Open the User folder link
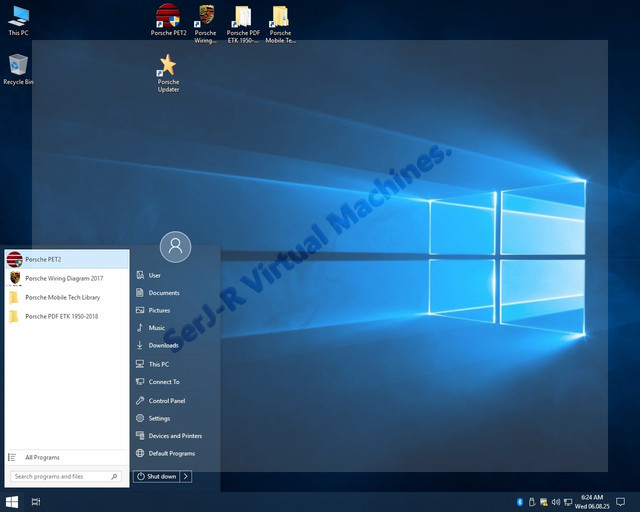The image size is (640, 512). click(148, 275)
